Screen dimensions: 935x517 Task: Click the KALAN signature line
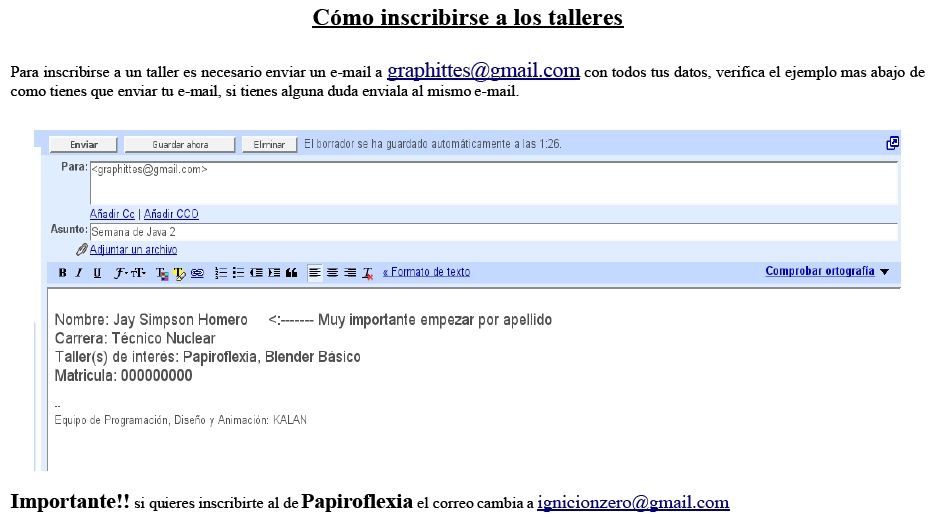pyautogui.click(x=181, y=420)
